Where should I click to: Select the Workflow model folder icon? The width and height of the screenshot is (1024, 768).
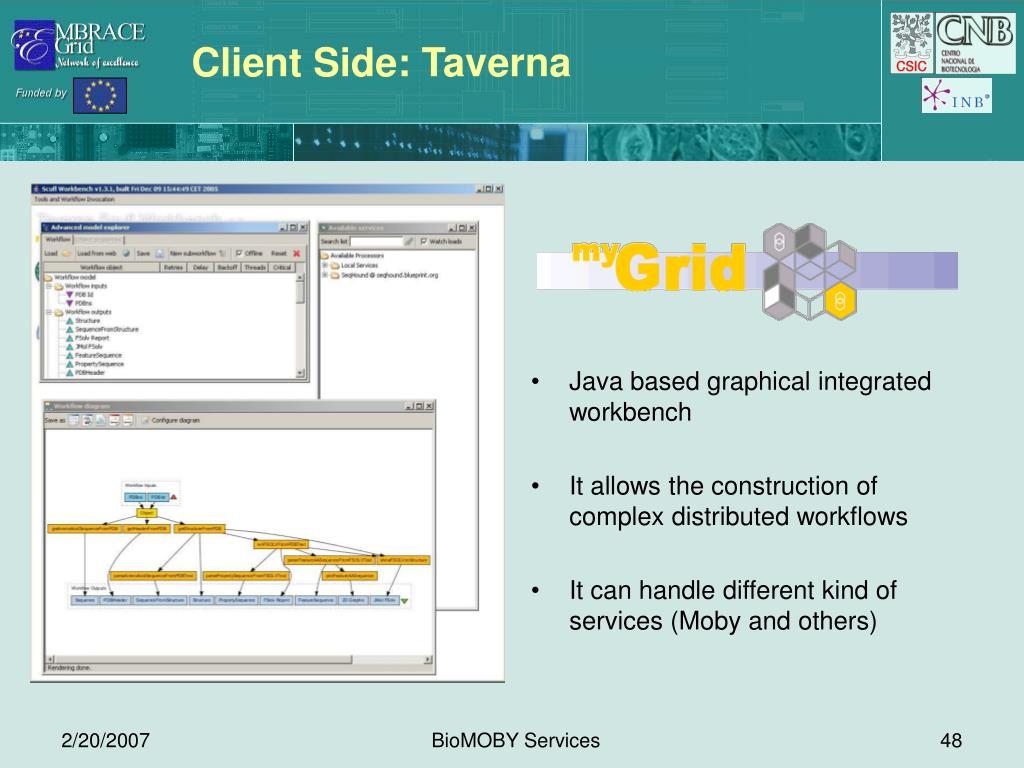click(48, 278)
